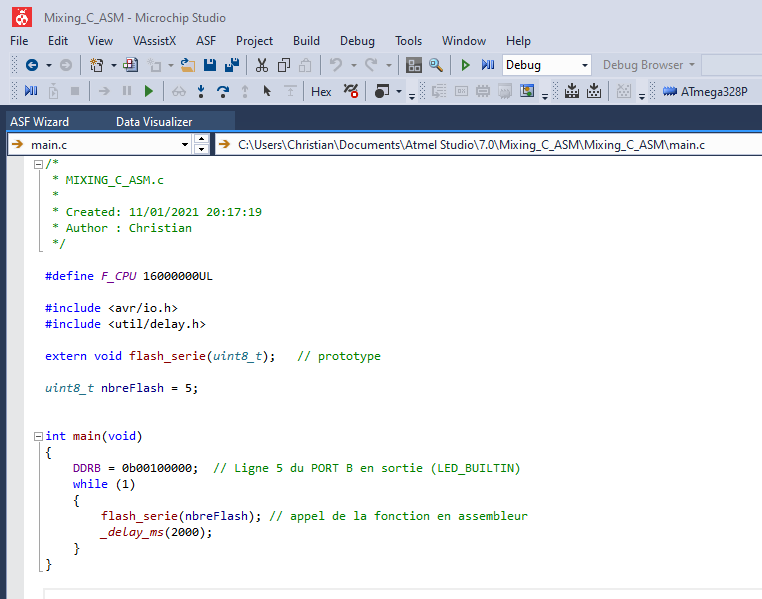Expand the Undo history dropdown arrow
The width and height of the screenshot is (762, 599).
353,65
